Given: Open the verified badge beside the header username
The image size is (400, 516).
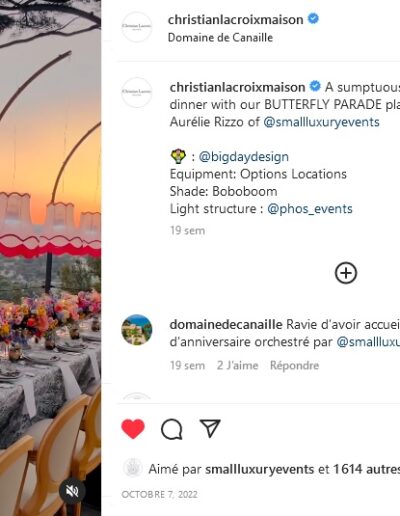Looking at the screenshot, I should (x=313, y=19).
